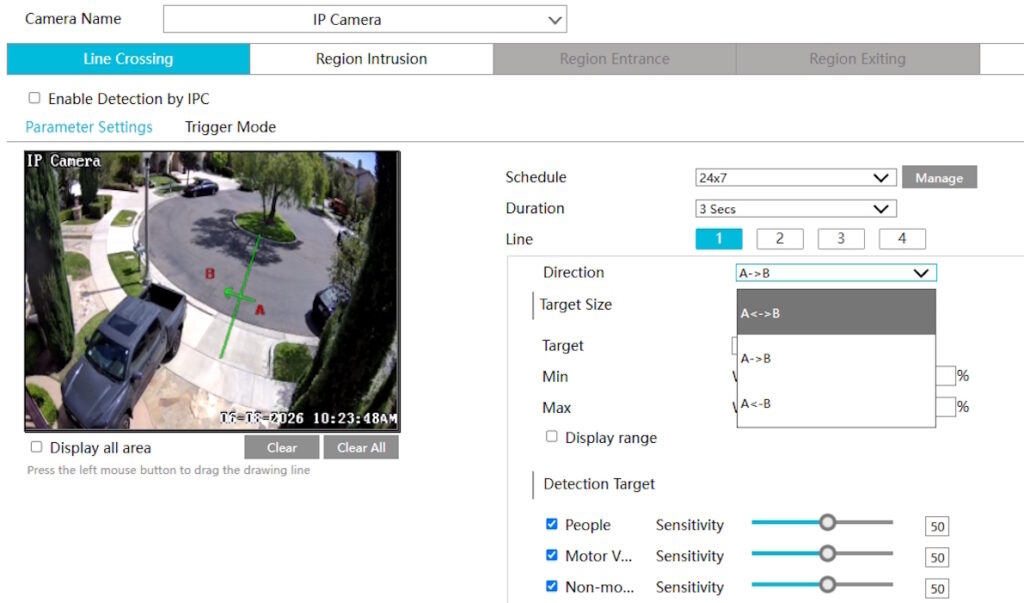Select Line number 2
Screen dimensions: 1024x603
780,238
